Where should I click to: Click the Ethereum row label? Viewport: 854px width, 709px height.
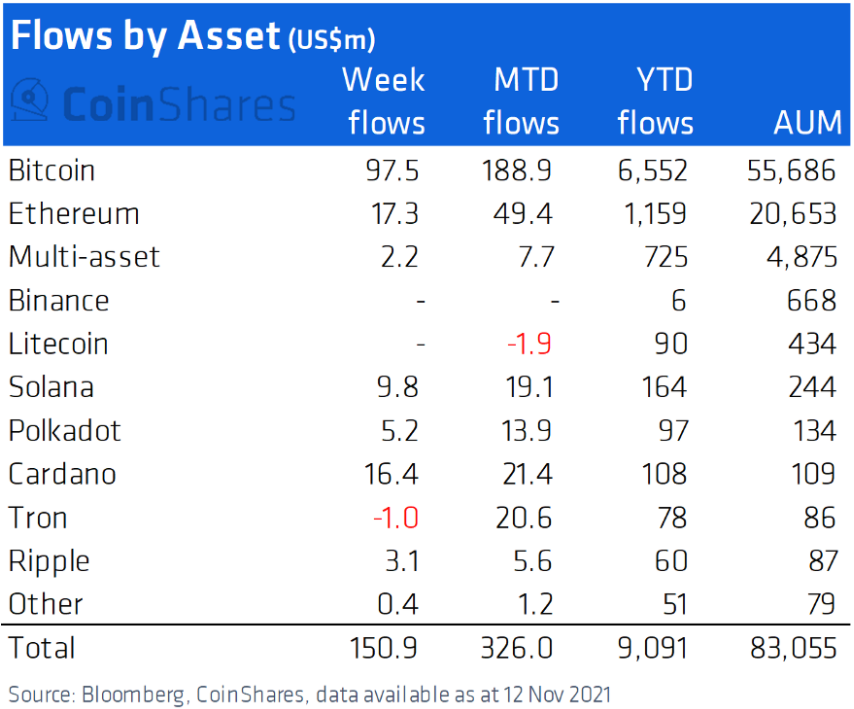tap(74, 213)
